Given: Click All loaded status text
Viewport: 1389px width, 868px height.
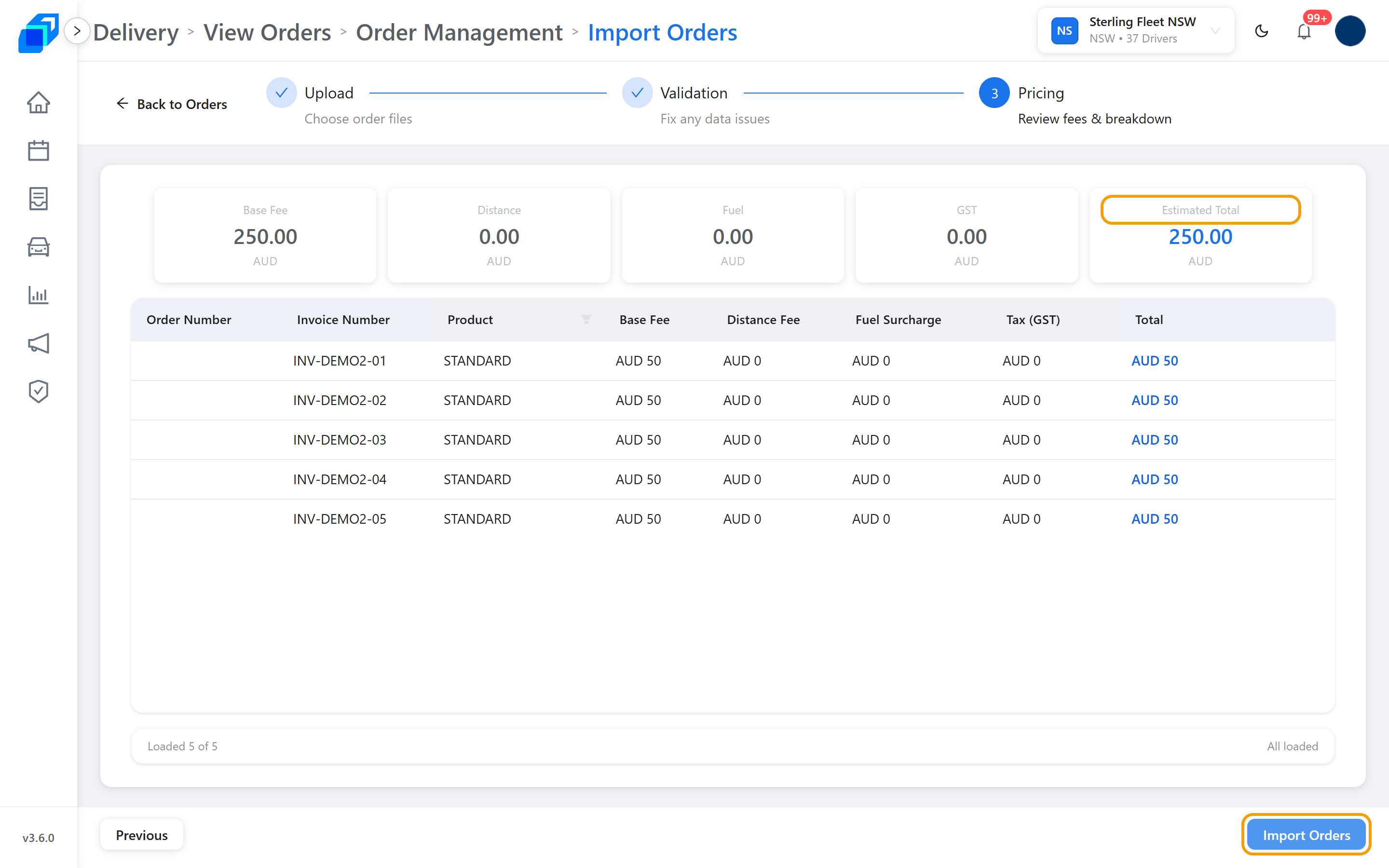Looking at the screenshot, I should 1293,746.
